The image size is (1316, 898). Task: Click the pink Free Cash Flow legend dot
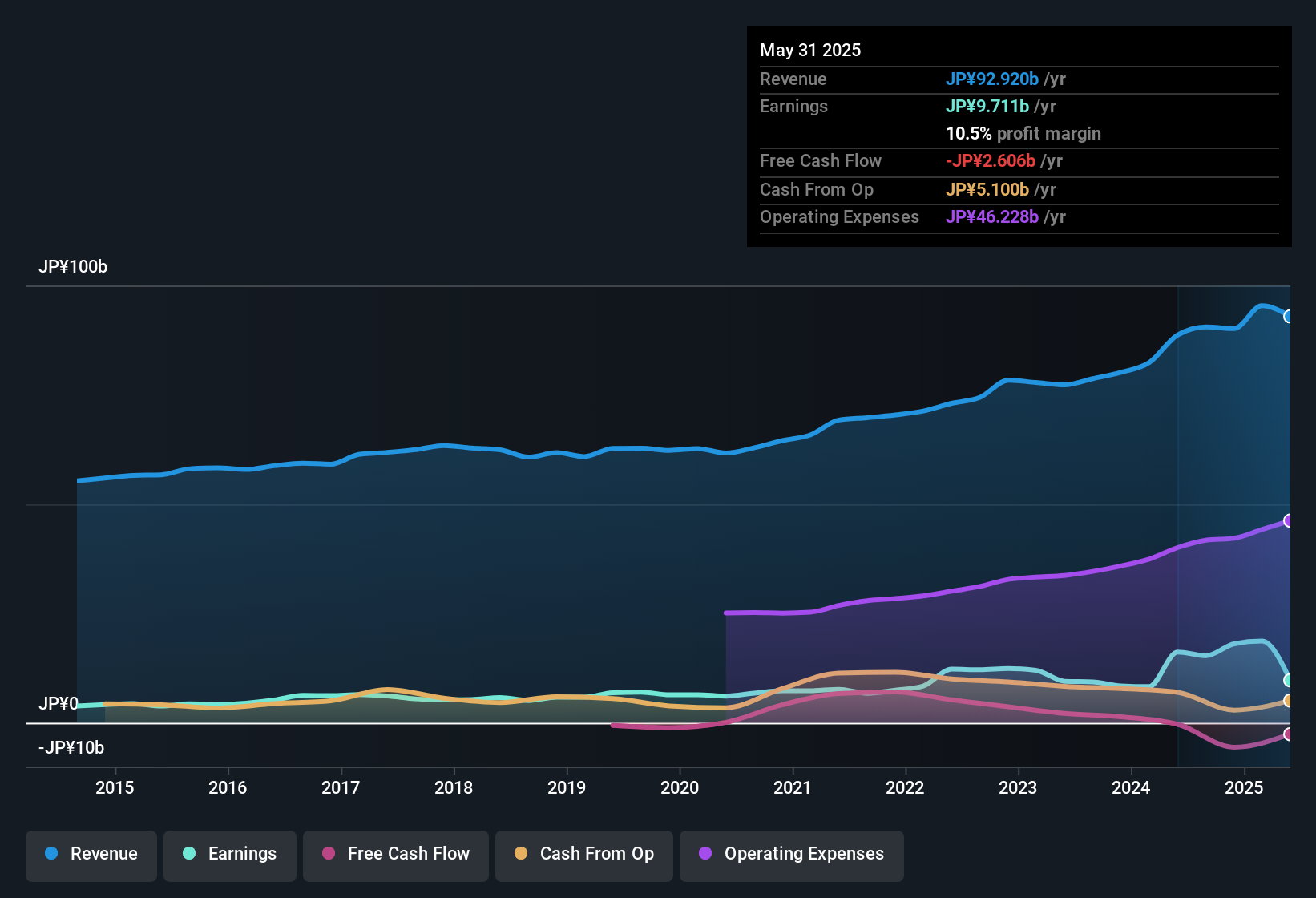[329, 854]
